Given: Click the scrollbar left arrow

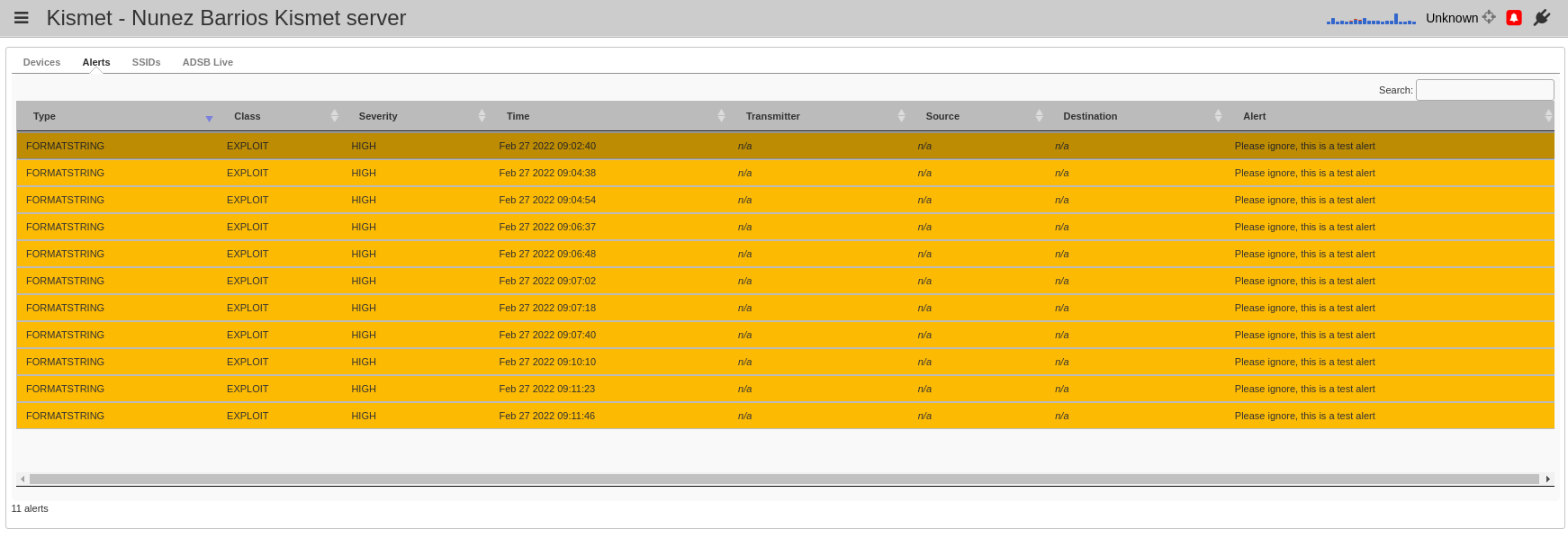Looking at the screenshot, I should (x=23, y=479).
